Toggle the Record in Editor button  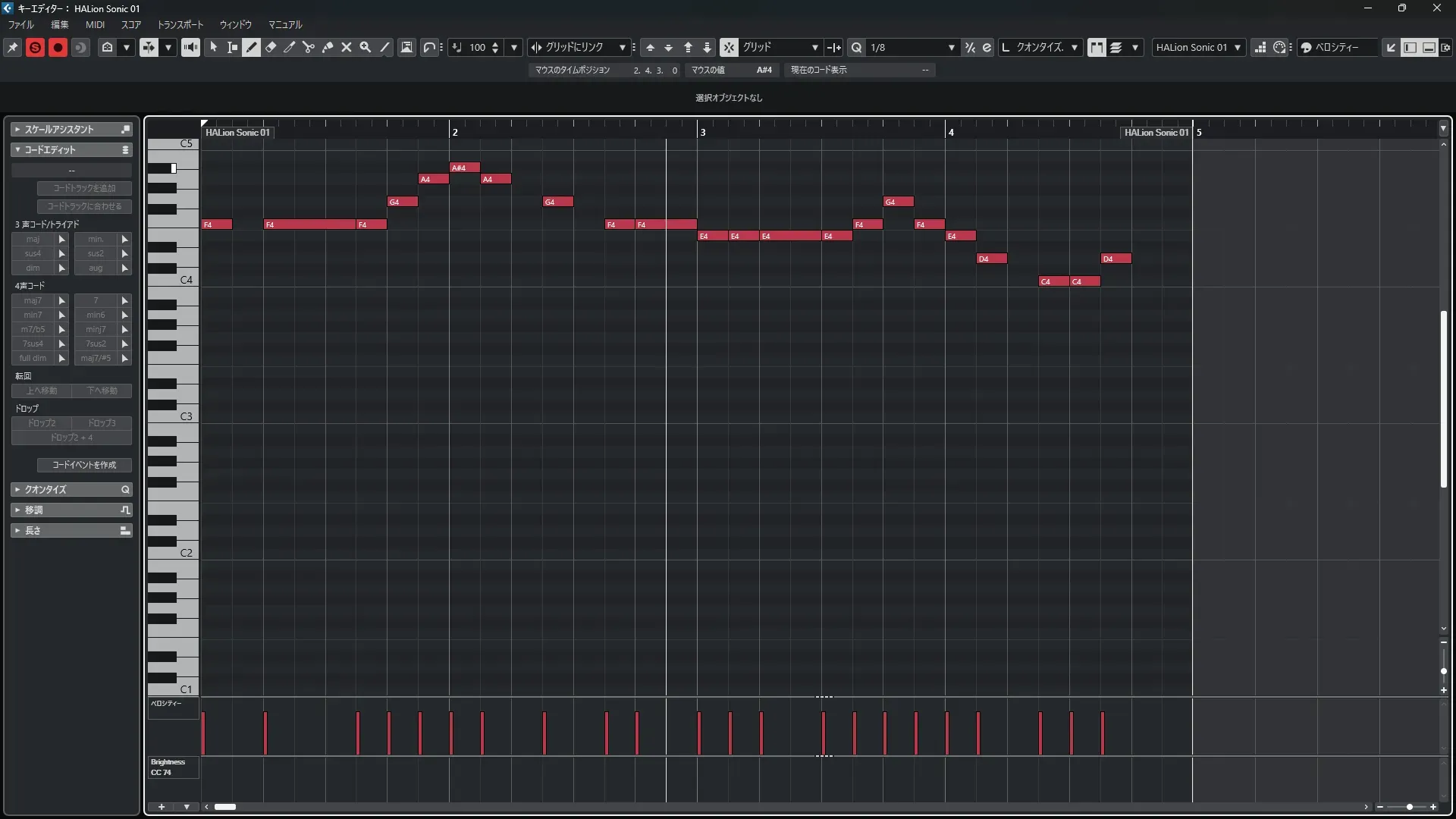(x=58, y=47)
